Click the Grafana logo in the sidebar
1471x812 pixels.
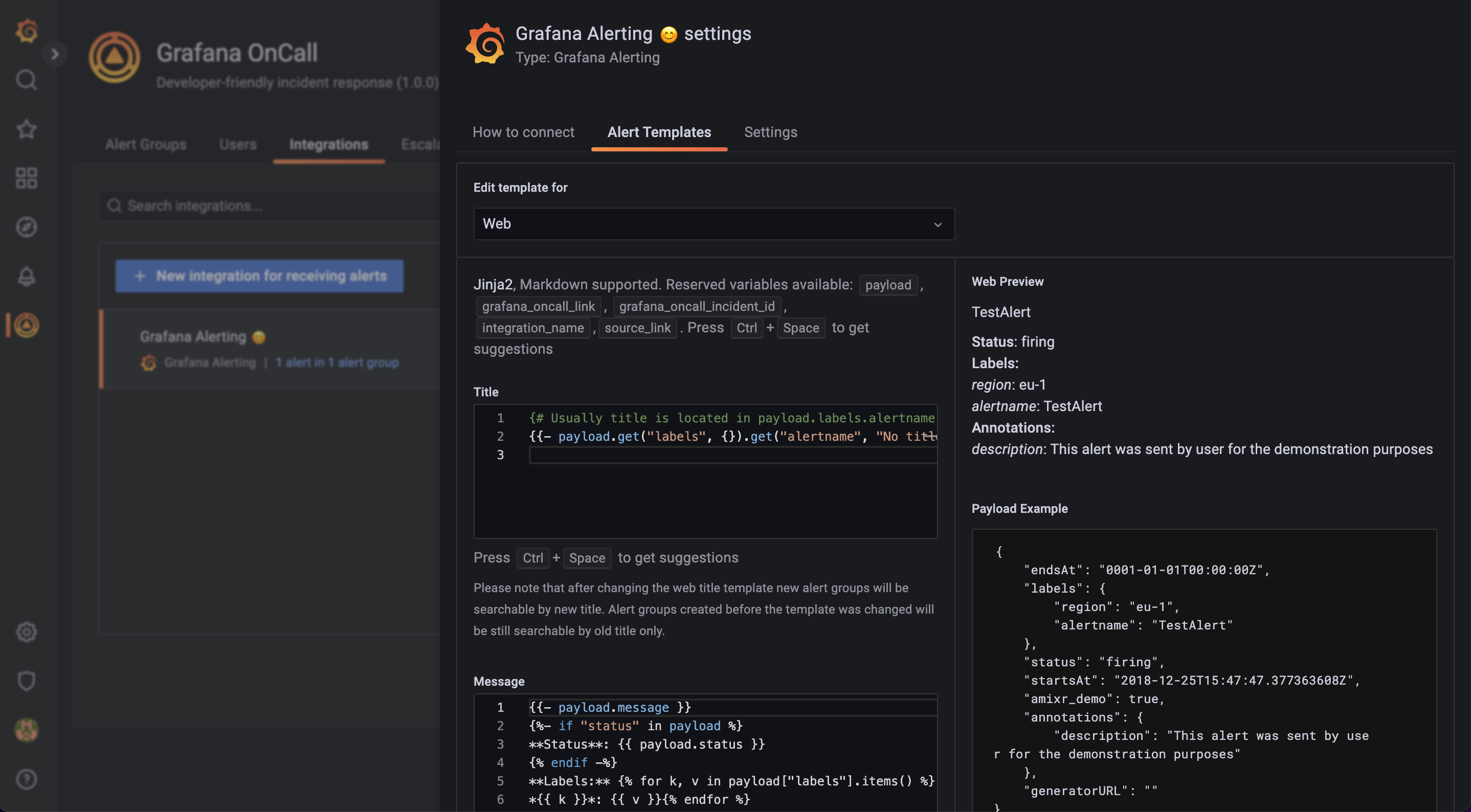click(x=26, y=31)
